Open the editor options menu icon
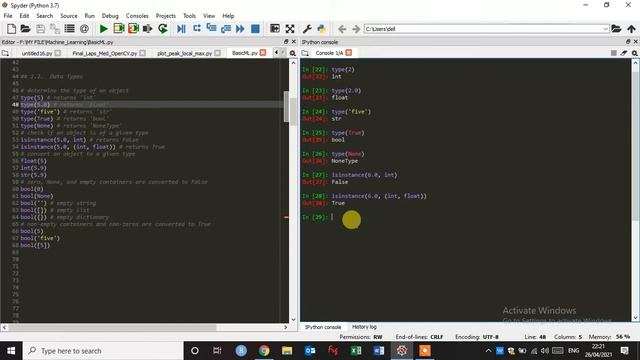This screenshot has width=640, height=360. (x=293, y=53)
